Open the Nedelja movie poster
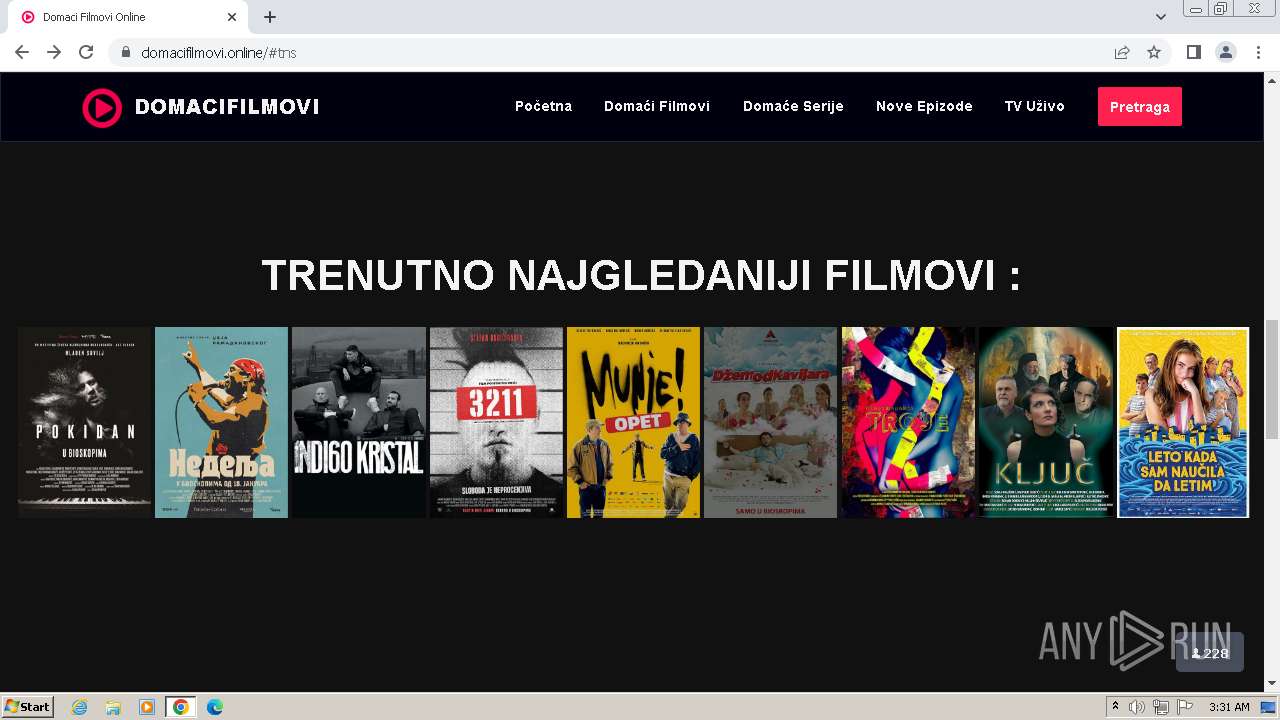Screen dimensions: 1280x720 tap(221, 422)
